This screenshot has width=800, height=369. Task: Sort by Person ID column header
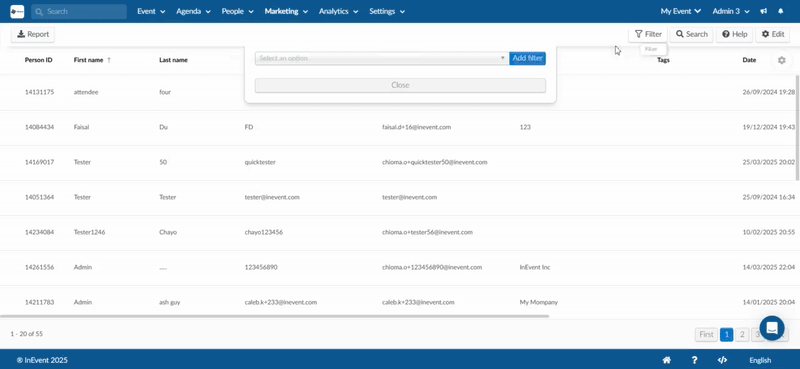pos(39,60)
